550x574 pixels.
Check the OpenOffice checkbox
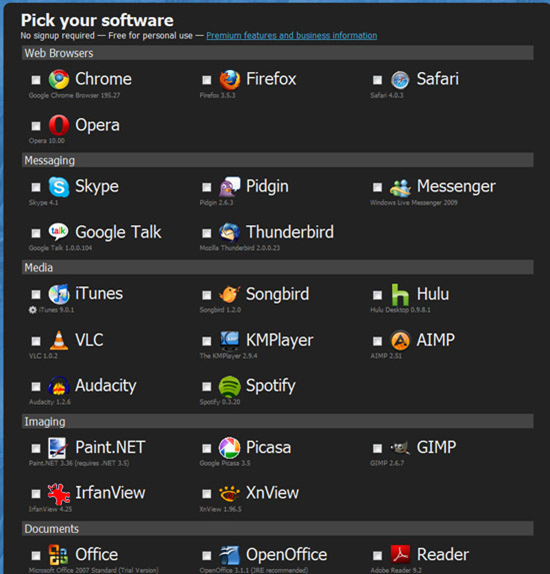point(207,555)
